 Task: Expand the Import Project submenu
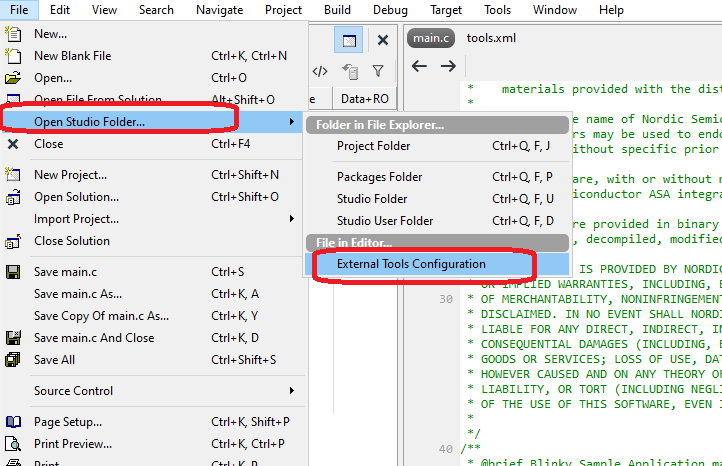click(x=291, y=219)
